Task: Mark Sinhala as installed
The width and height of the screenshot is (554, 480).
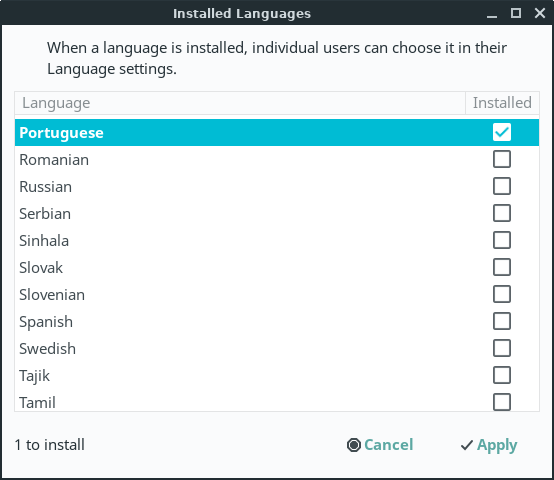Action: (502, 241)
